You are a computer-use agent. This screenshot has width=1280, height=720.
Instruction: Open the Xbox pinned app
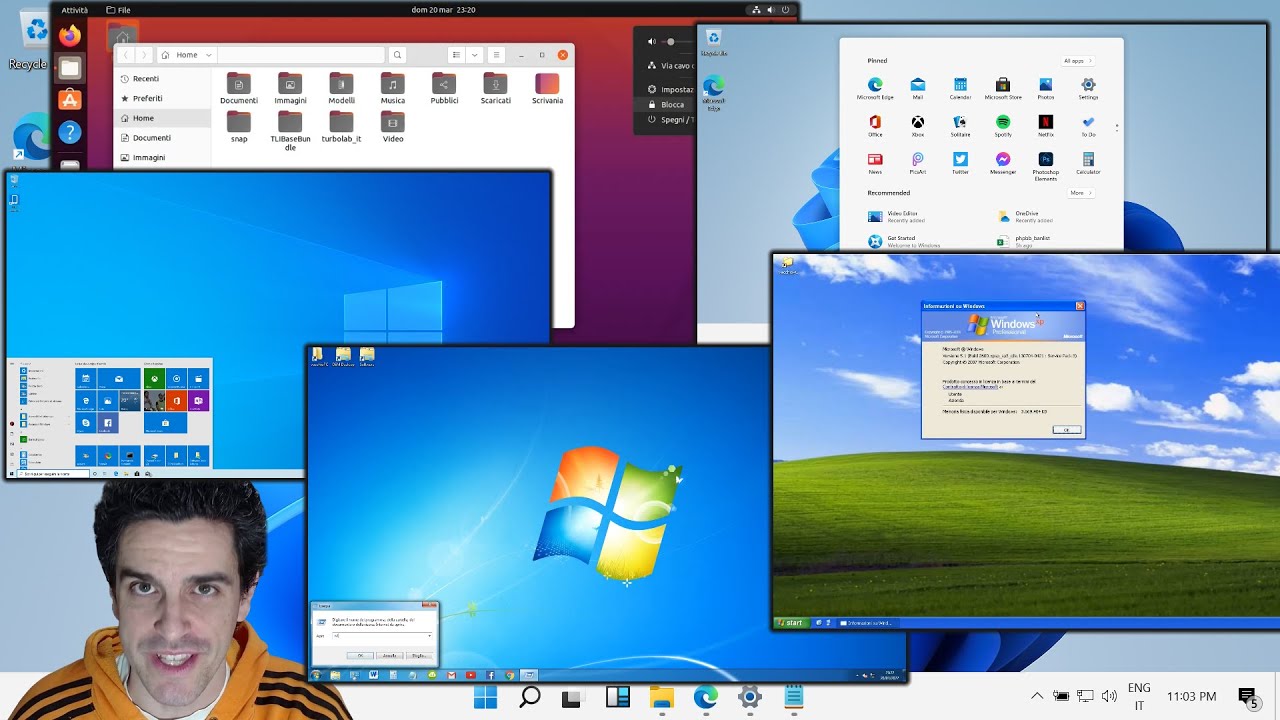[x=917, y=122]
